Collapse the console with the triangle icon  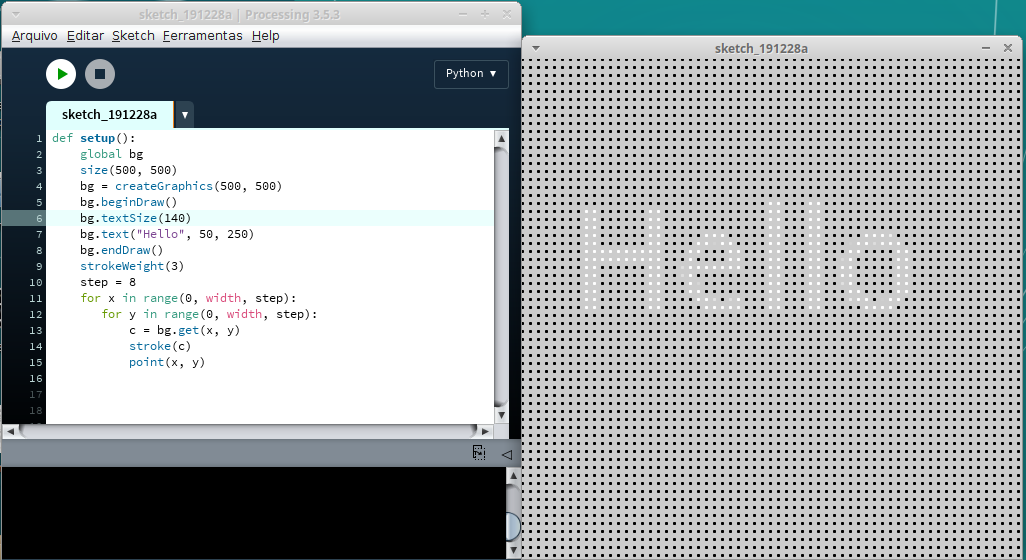[x=506, y=454]
